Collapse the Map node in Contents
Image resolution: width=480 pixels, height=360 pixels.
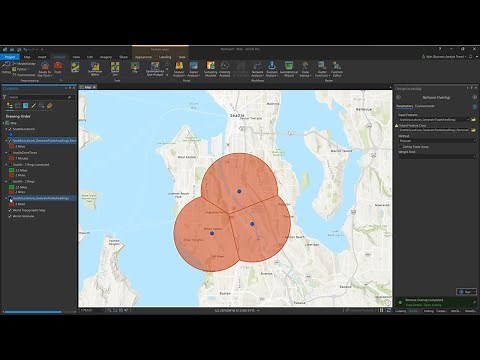[x=4, y=123]
